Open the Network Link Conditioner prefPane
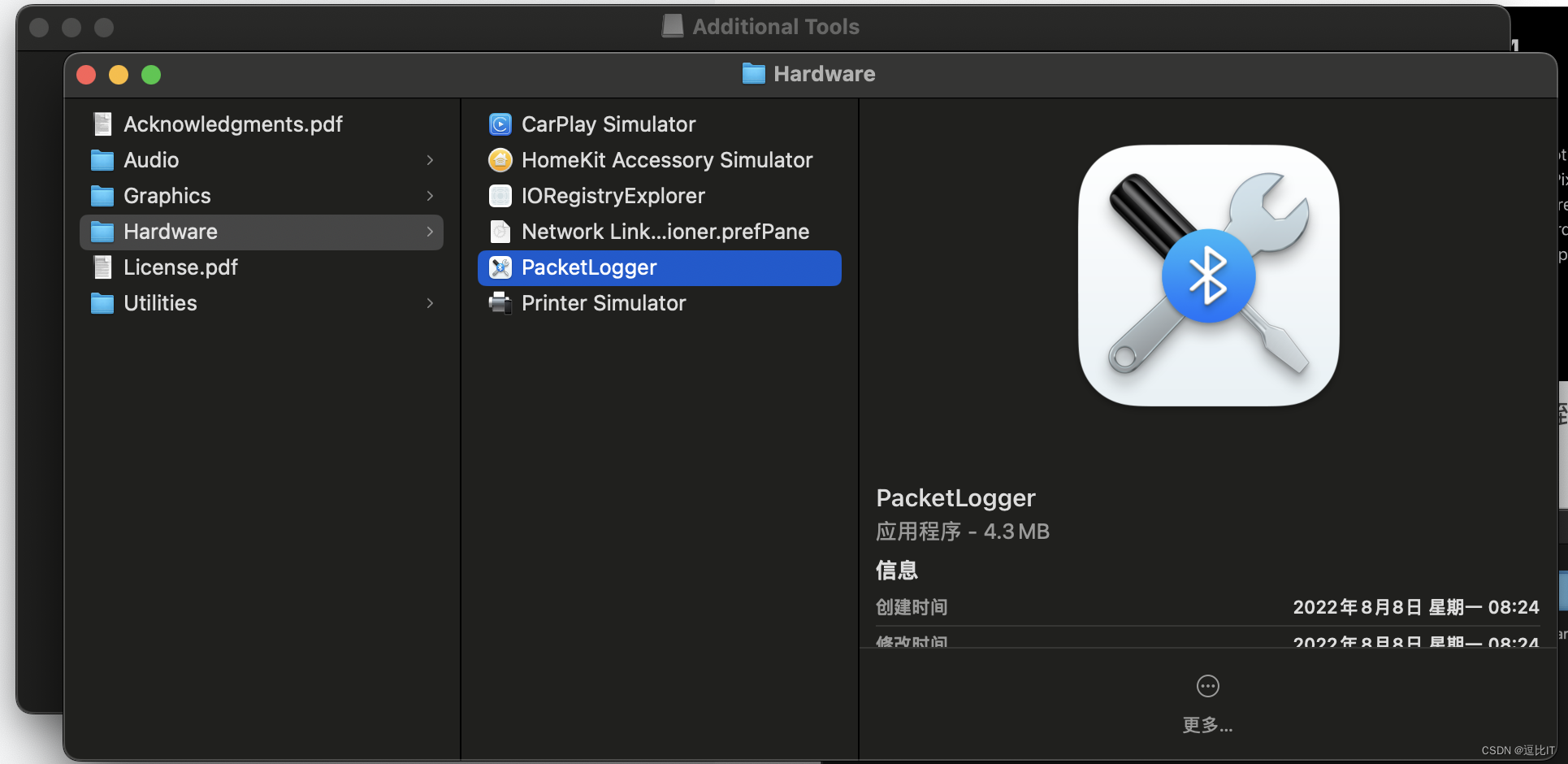Screen dimensions: 1568x764 point(665,232)
